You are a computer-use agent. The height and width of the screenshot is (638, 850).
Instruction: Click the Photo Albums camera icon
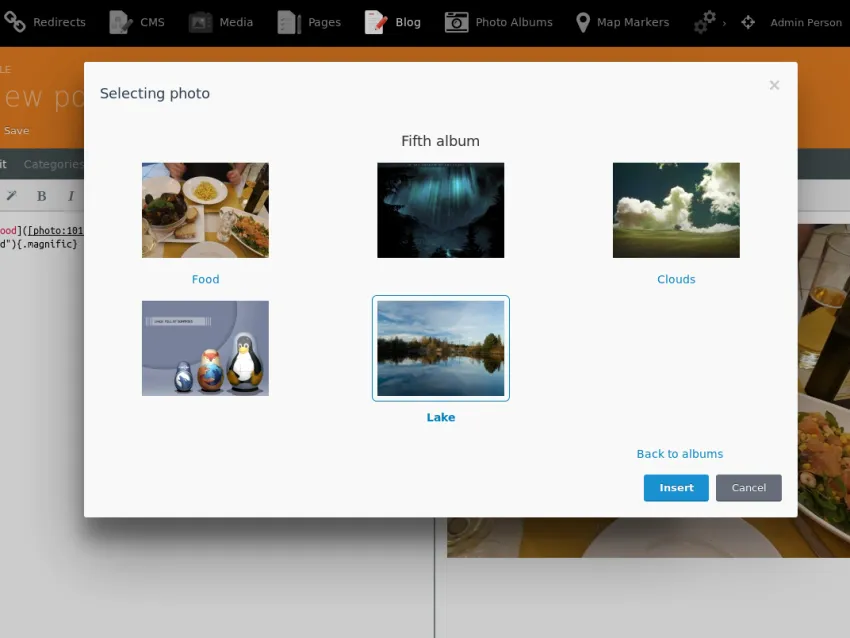pyautogui.click(x=456, y=22)
